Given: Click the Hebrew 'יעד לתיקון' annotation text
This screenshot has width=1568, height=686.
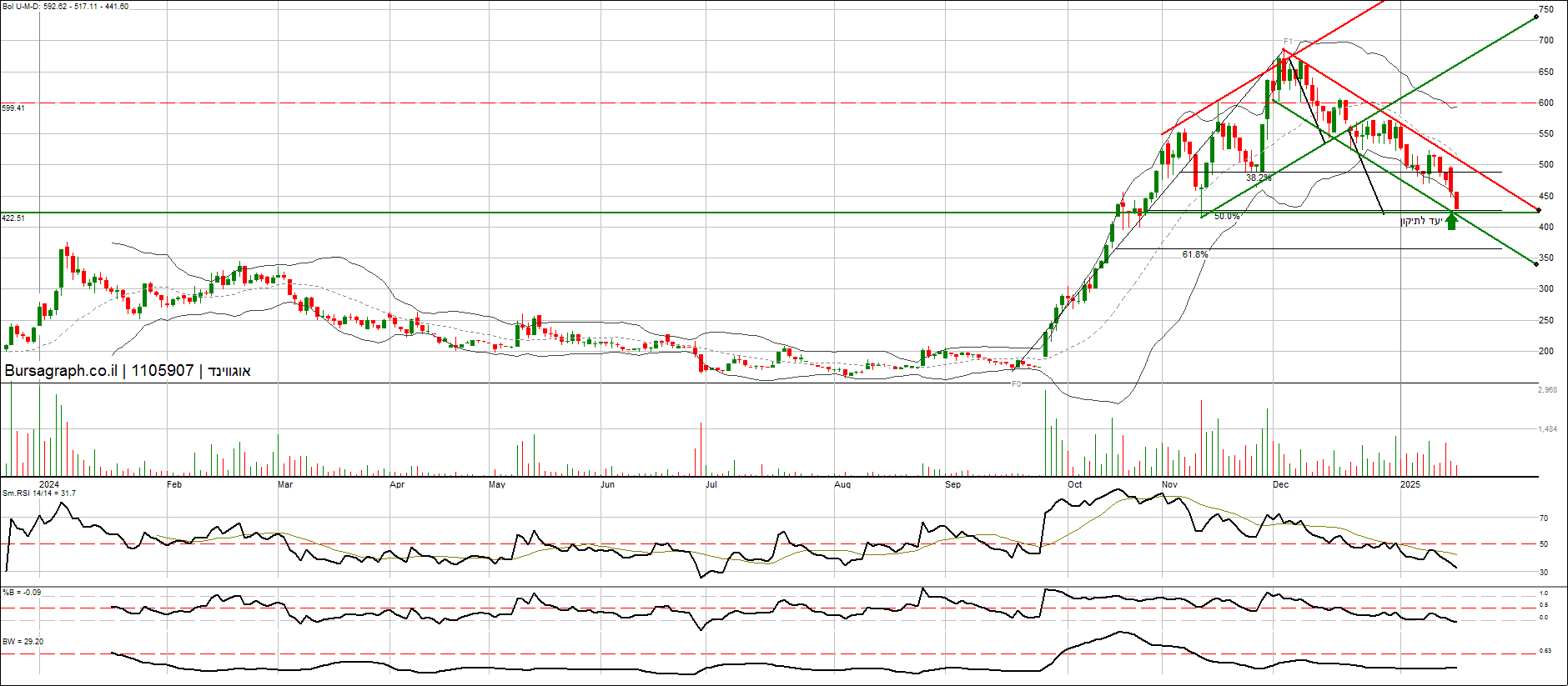Looking at the screenshot, I should 1421,221.
